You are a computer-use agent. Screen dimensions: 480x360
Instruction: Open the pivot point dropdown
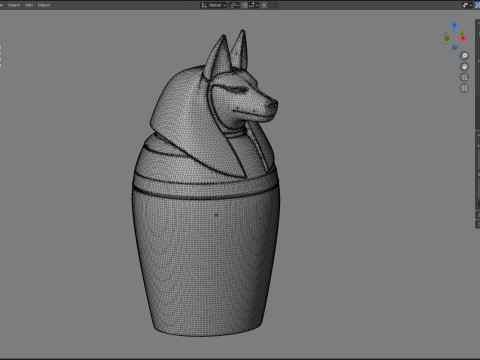[234, 5]
